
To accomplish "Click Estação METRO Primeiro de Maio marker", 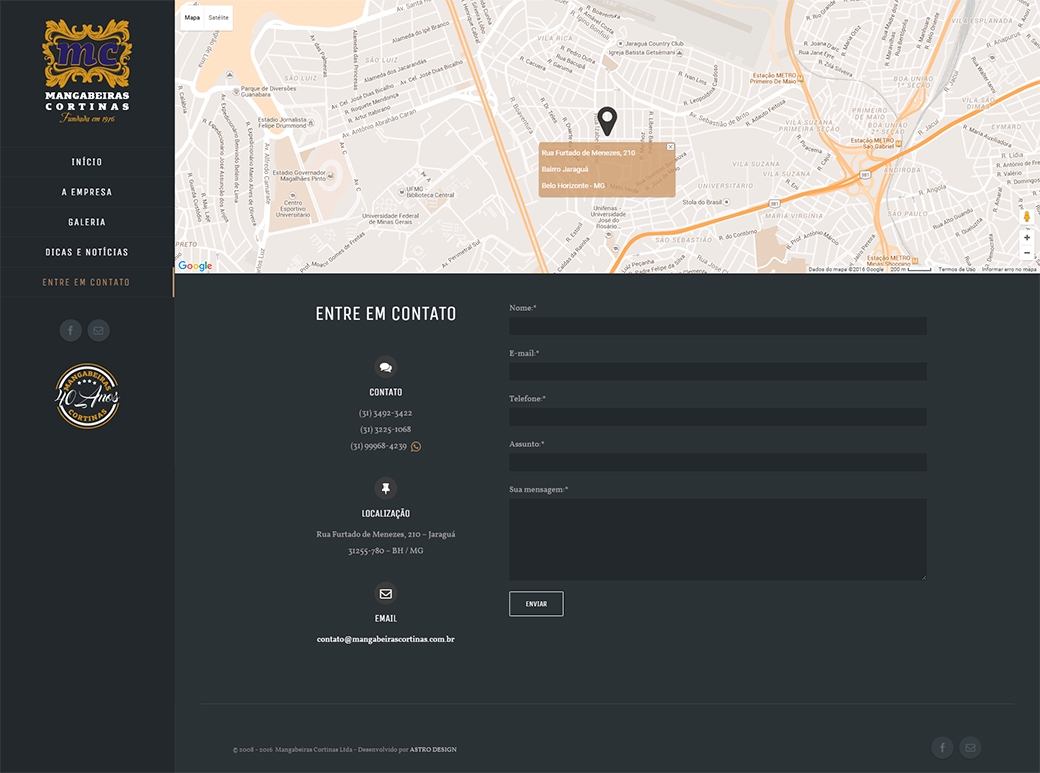I will pyautogui.click(x=800, y=79).
